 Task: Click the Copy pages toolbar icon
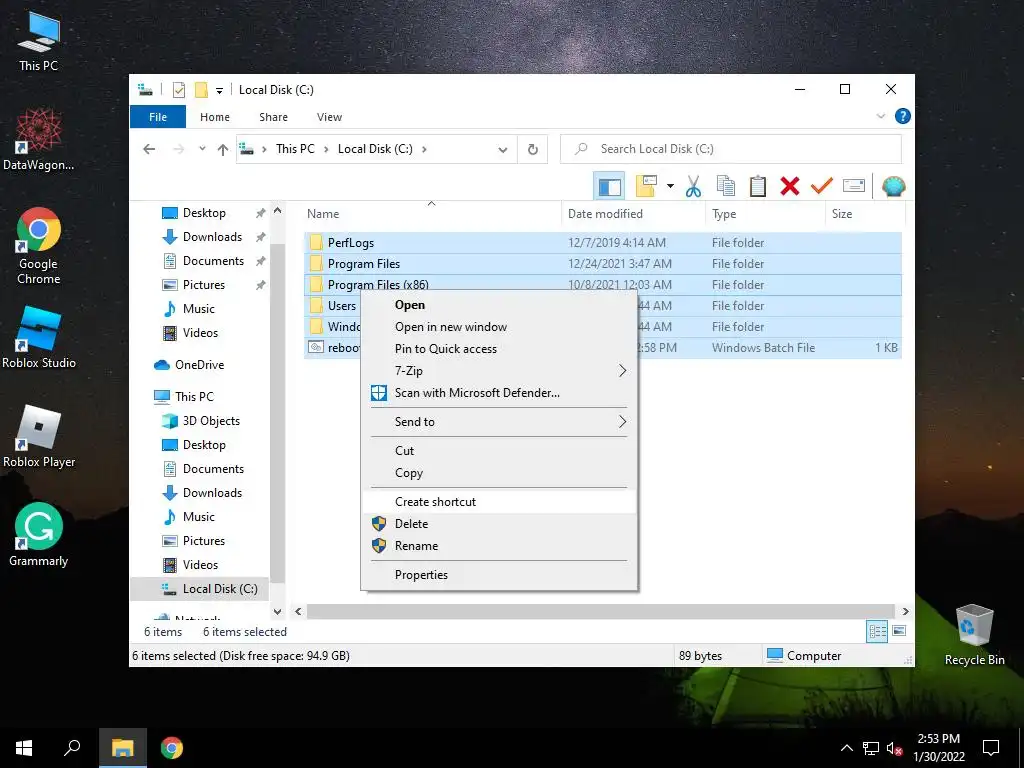point(726,186)
